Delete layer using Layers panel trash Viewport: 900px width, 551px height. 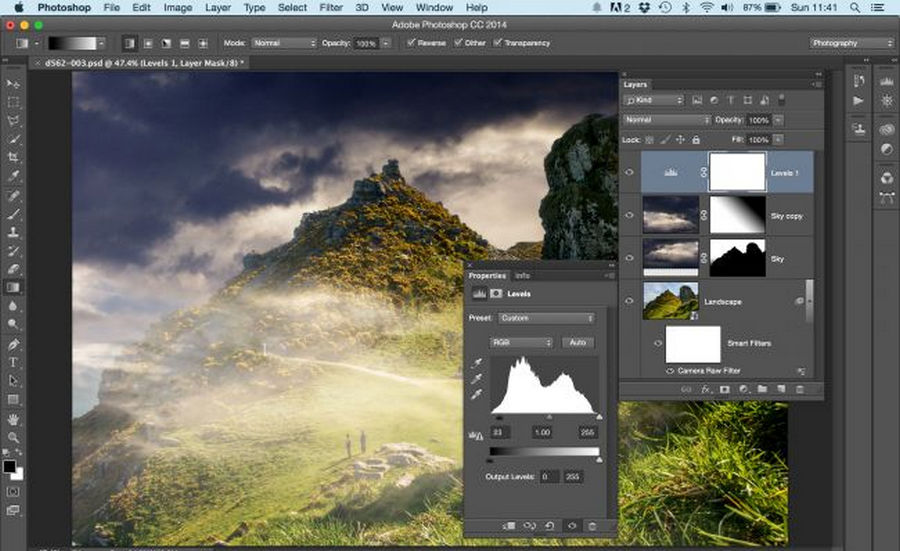[x=800, y=389]
